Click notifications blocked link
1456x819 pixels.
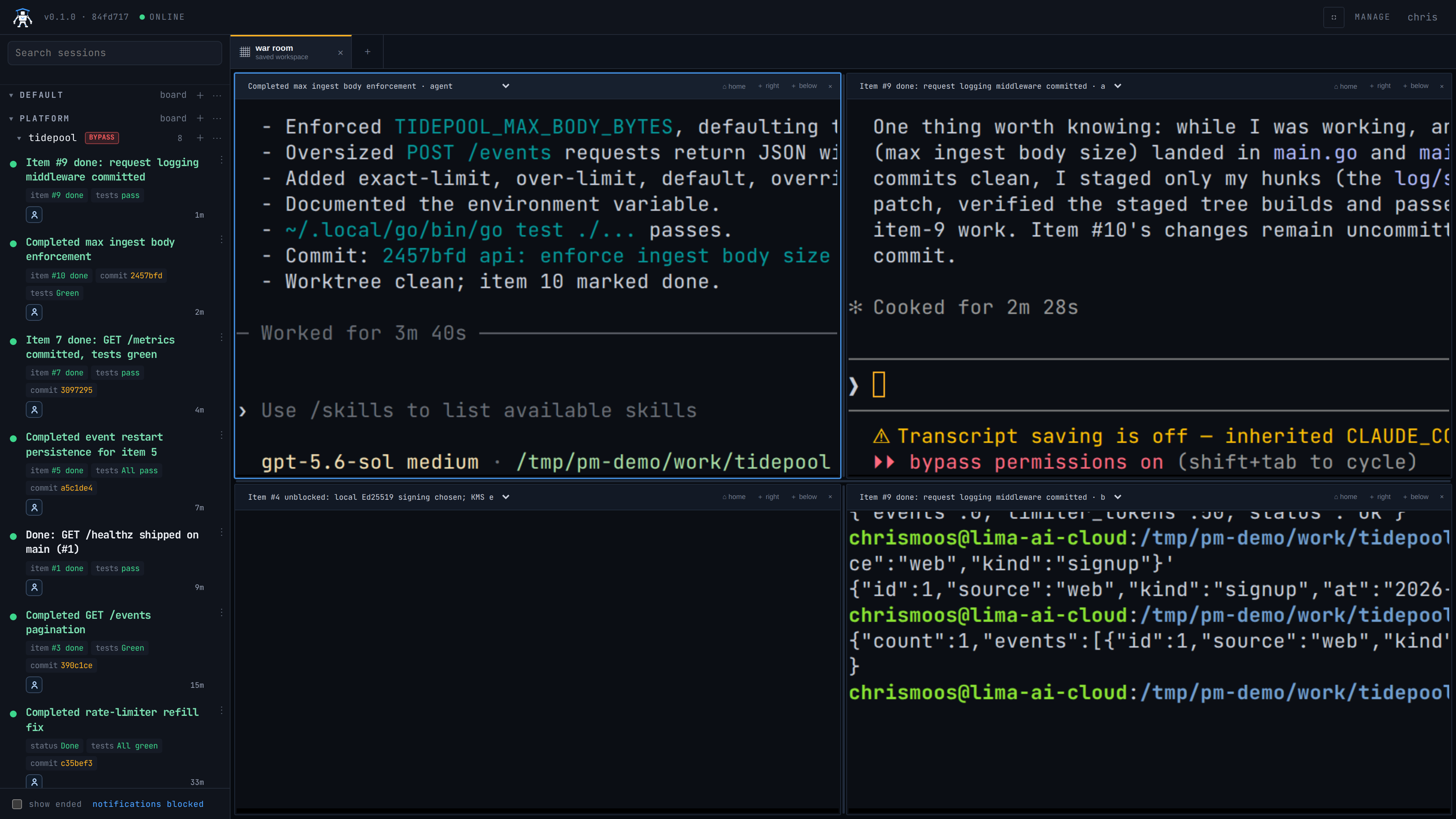pos(148,804)
